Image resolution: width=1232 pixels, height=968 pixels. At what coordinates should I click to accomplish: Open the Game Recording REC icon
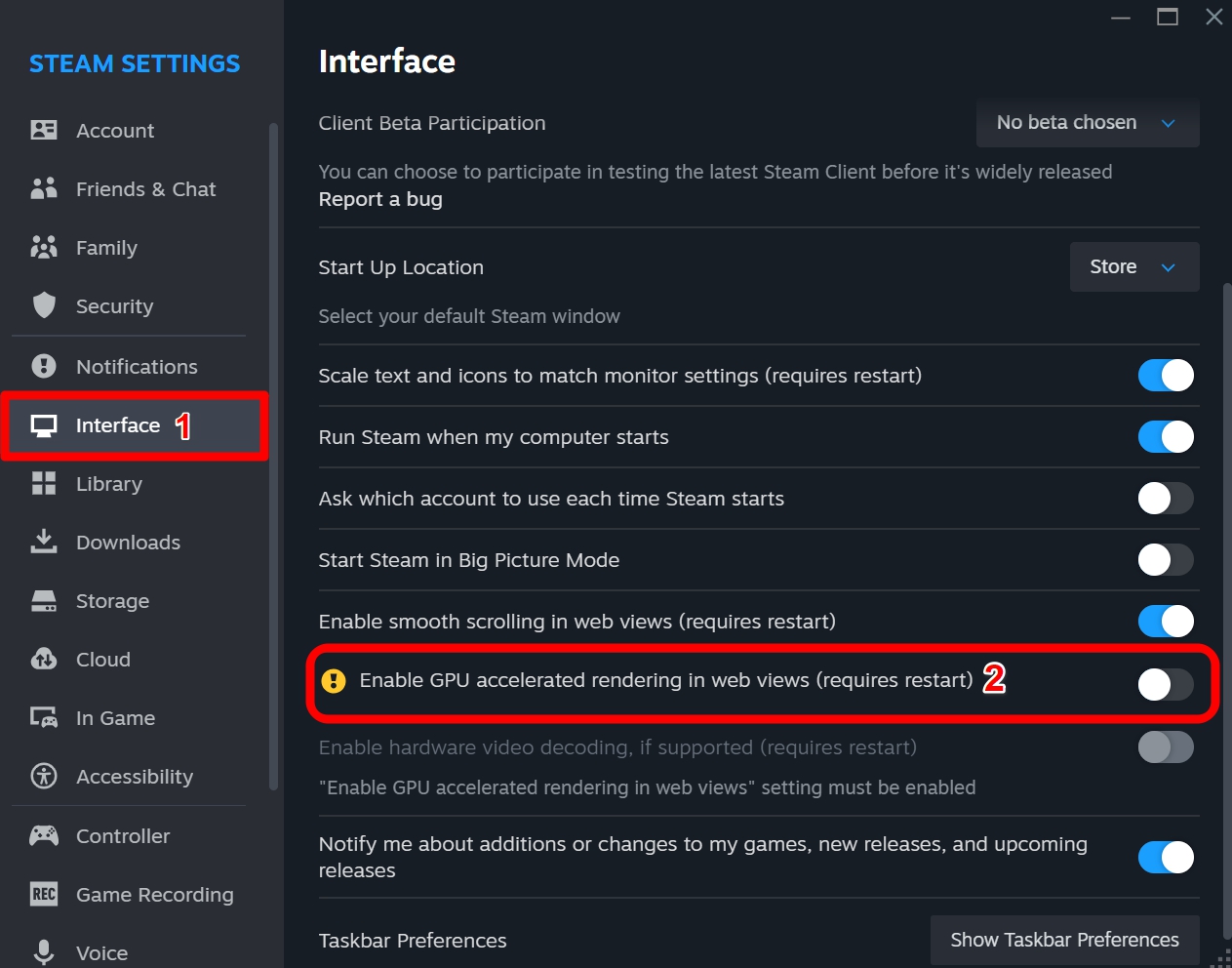(44, 894)
